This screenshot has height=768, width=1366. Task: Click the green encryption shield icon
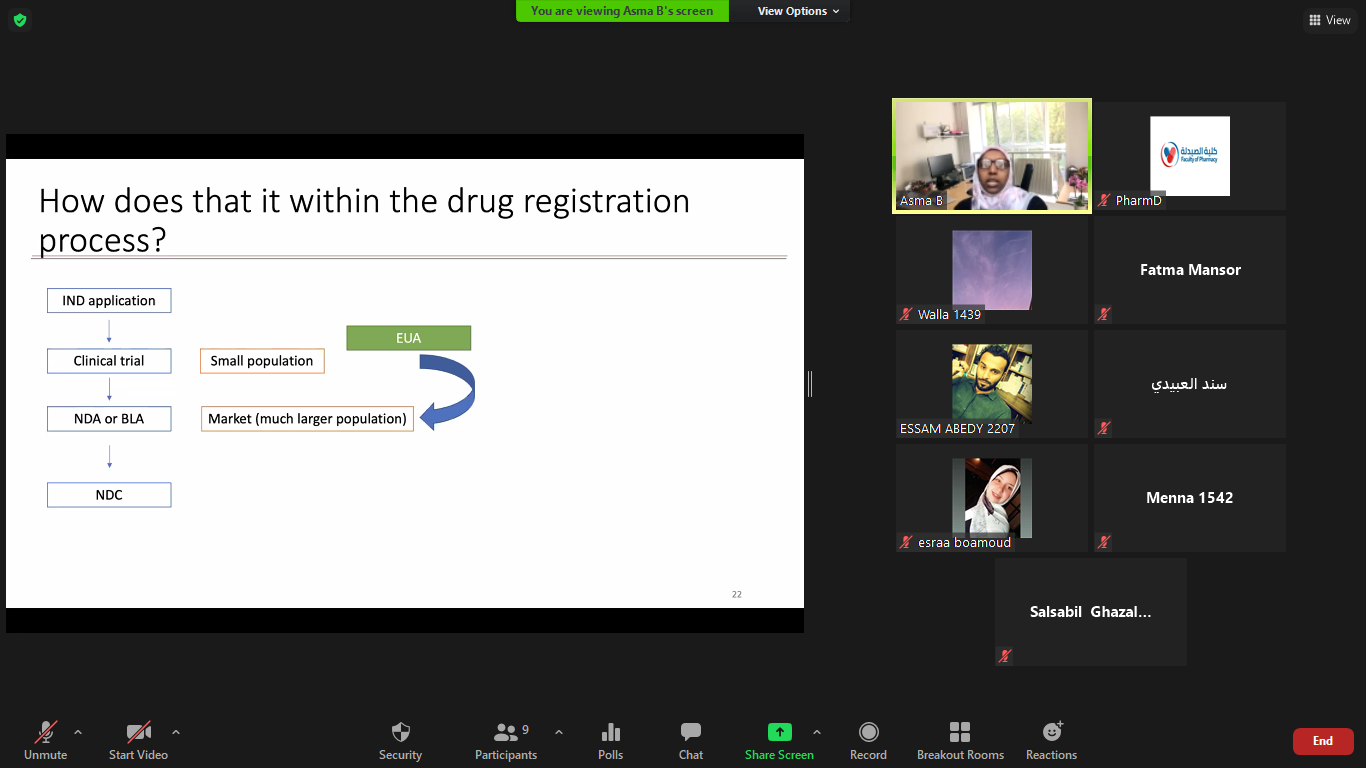click(20, 20)
